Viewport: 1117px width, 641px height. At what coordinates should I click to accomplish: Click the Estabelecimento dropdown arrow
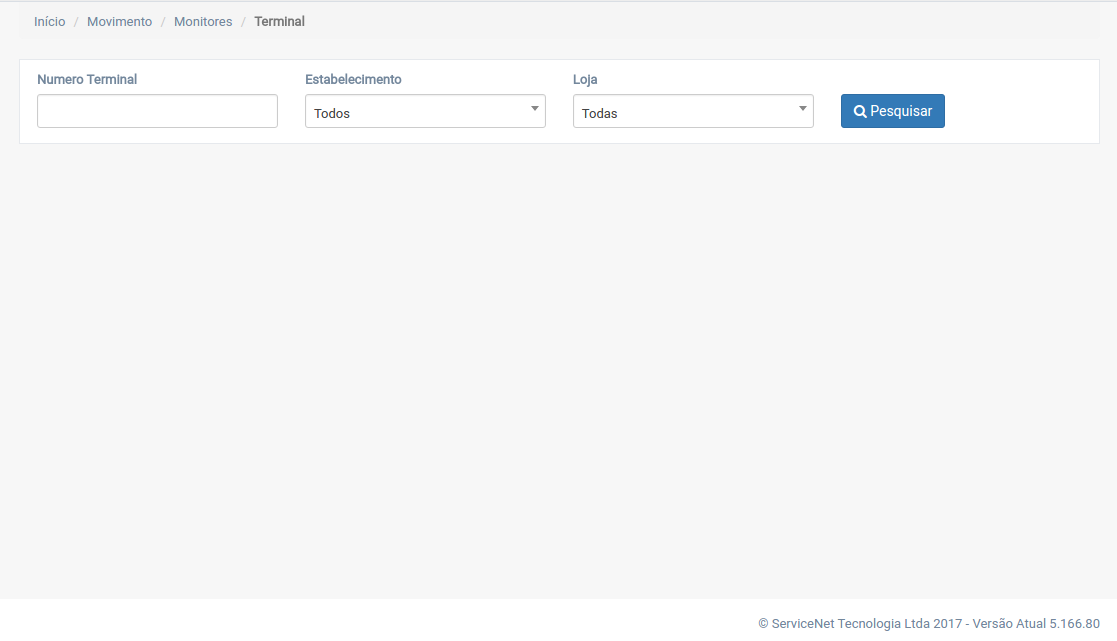click(534, 109)
